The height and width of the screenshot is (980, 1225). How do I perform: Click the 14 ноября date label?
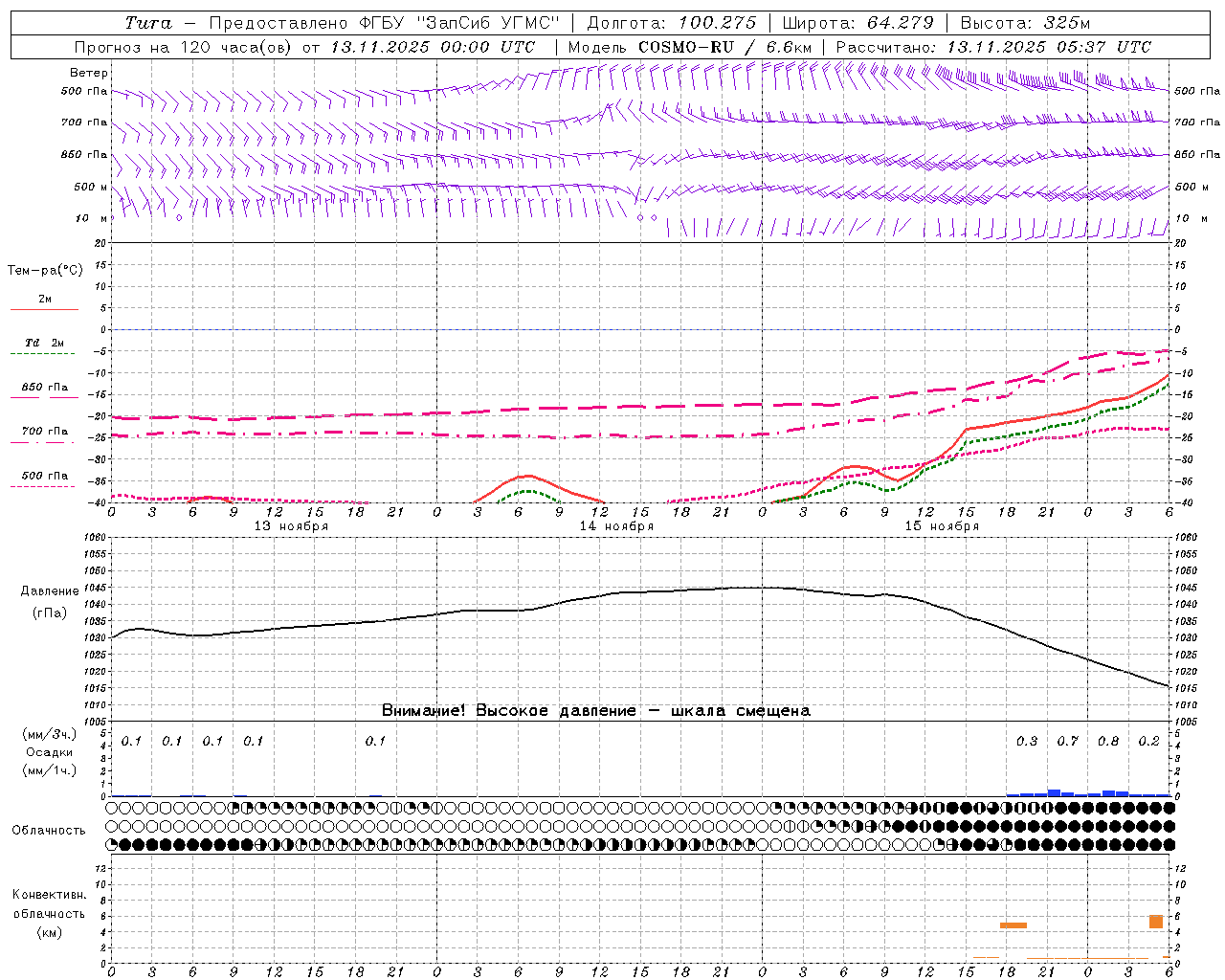(x=616, y=526)
